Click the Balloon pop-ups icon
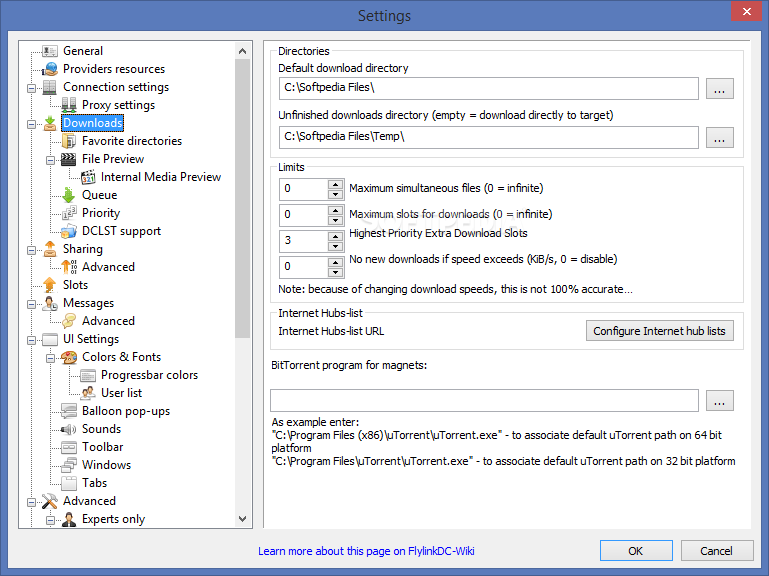Image resolution: width=769 pixels, height=576 pixels. pos(69,411)
